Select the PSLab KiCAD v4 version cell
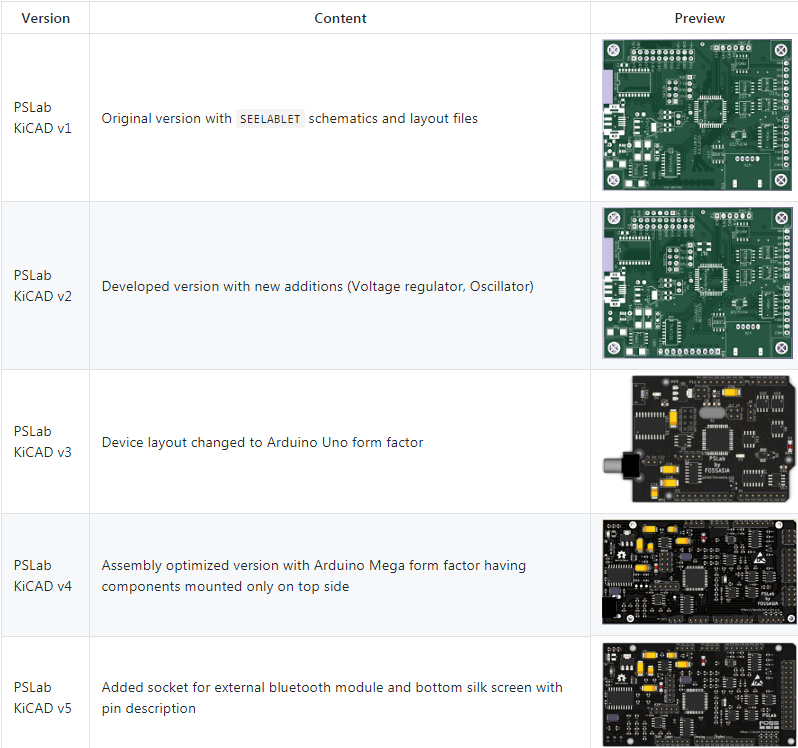Viewport: 798px width, 748px height. pyautogui.click(x=45, y=575)
